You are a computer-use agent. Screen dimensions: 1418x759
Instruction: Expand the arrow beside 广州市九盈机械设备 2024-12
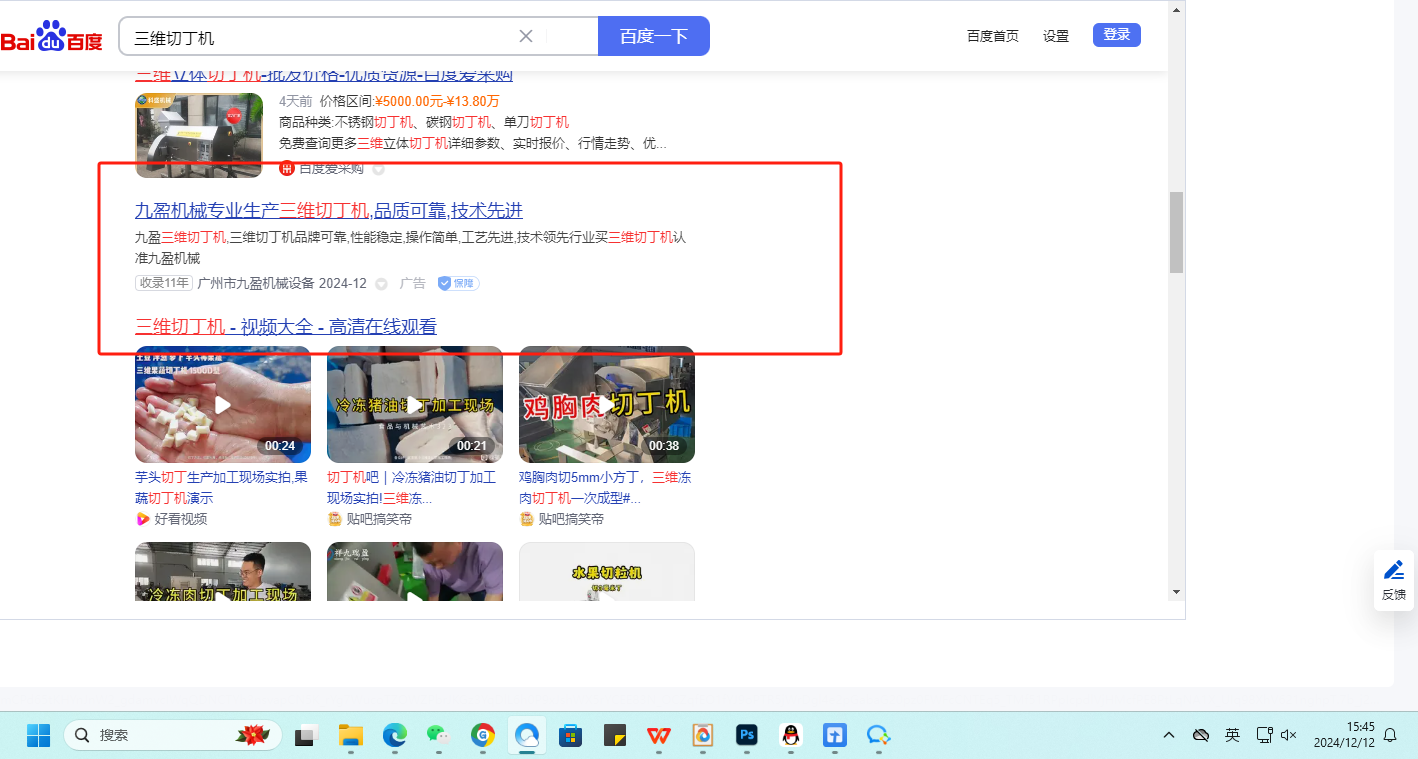tap(381, 284)
